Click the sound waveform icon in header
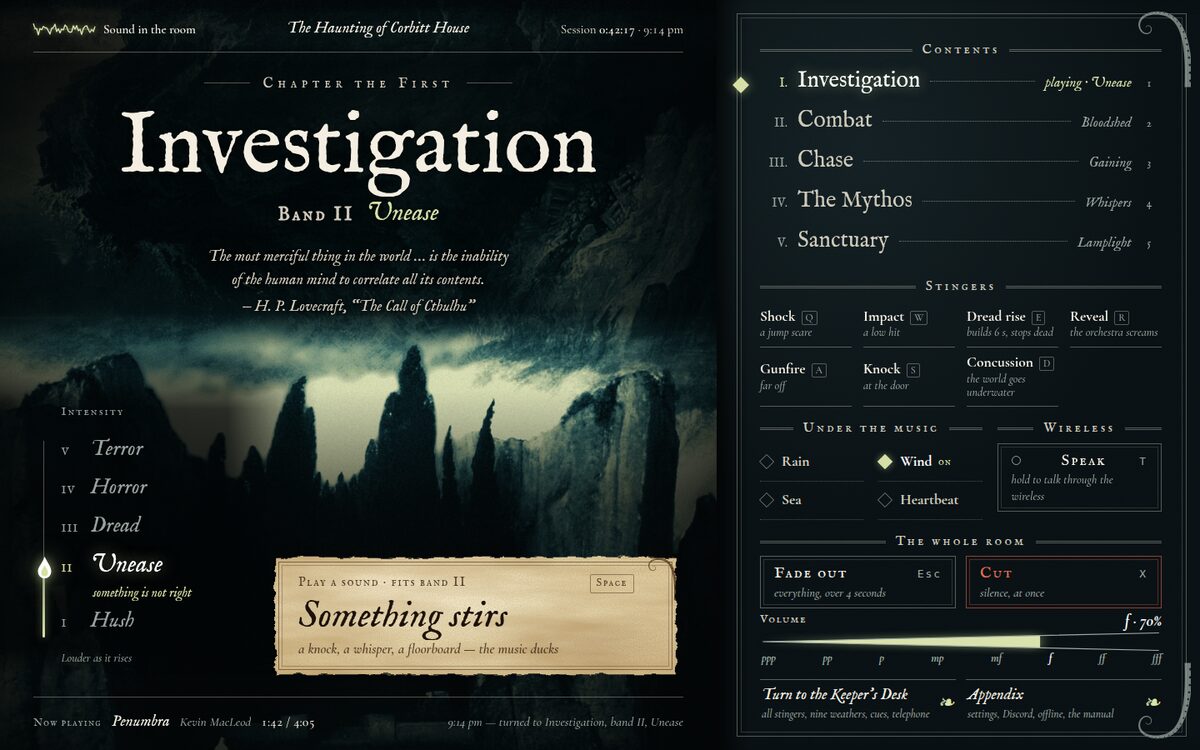 pyautogui.click(x=64, y=29)
